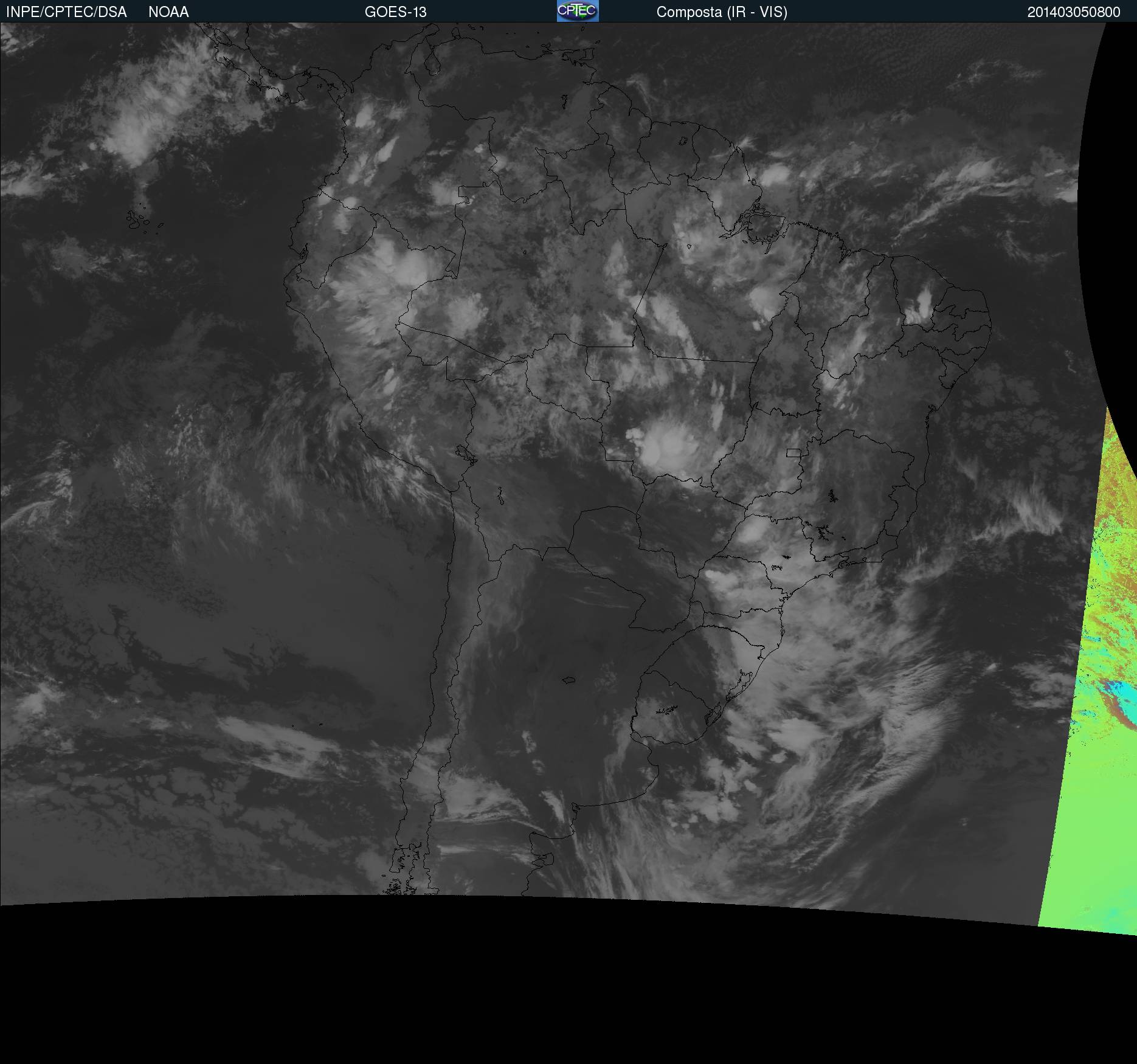
Task: Select the INPE/CPTEC/DSA header text
Action: point(66,12)
